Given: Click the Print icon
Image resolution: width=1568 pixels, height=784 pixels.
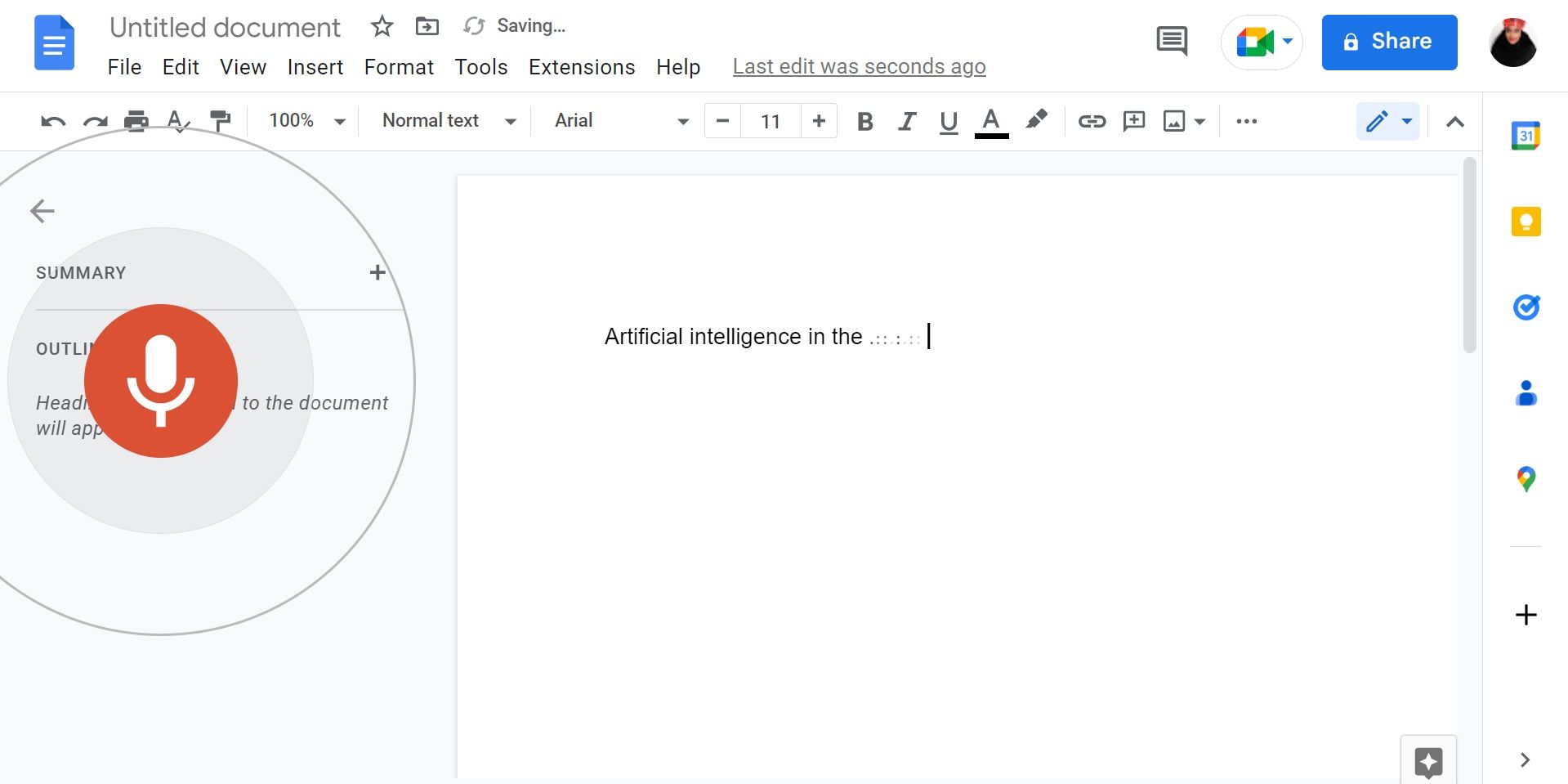Looking at the screenshot, I should [136, 121].
